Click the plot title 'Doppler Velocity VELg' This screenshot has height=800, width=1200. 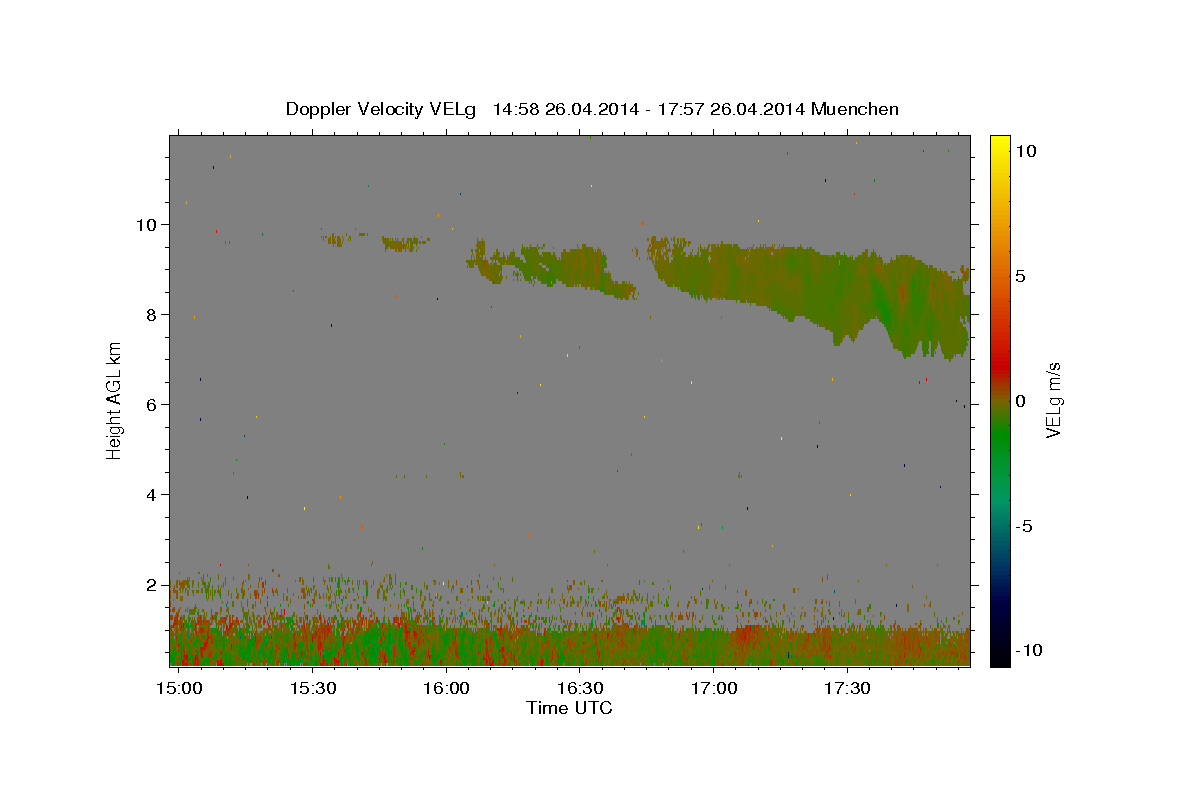[380, 109]
